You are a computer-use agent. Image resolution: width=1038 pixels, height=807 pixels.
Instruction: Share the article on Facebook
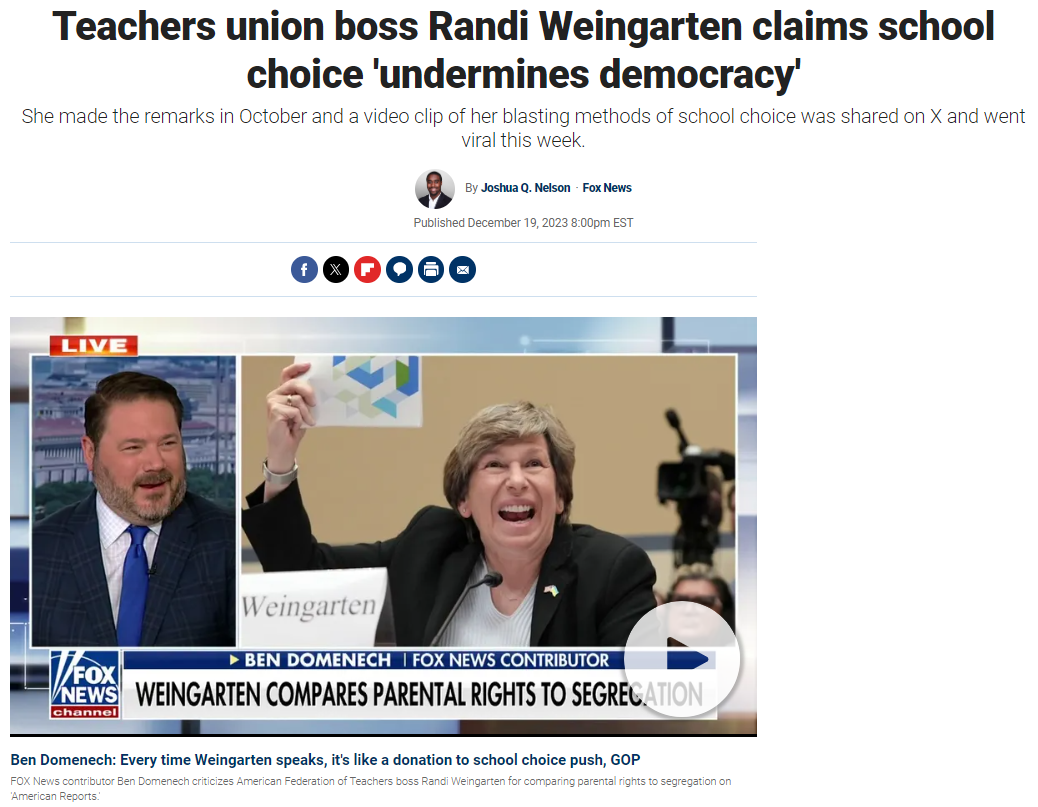tap(305, 269)
